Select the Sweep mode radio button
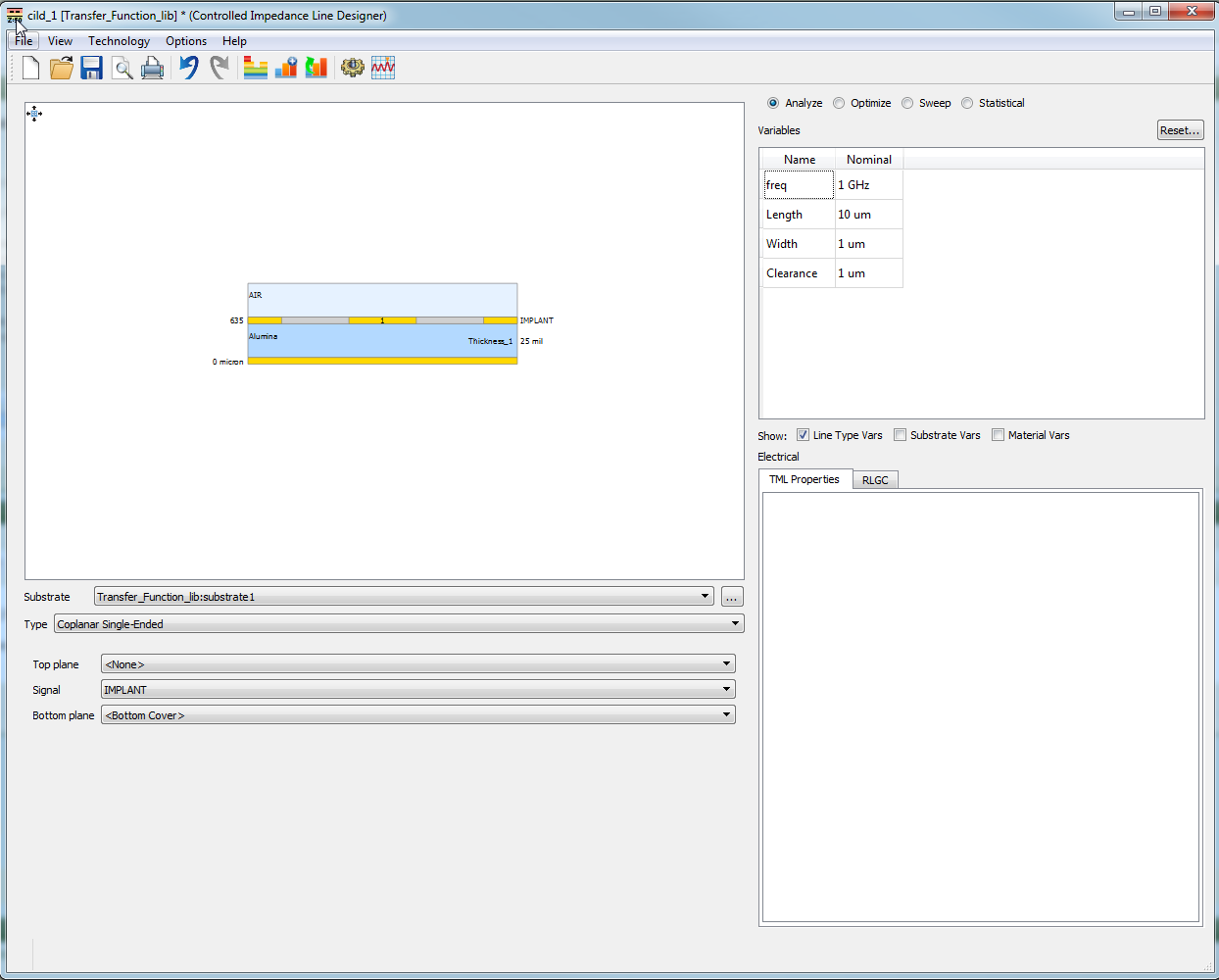The width and height of the screenshot is (1219, 980). 907,103
